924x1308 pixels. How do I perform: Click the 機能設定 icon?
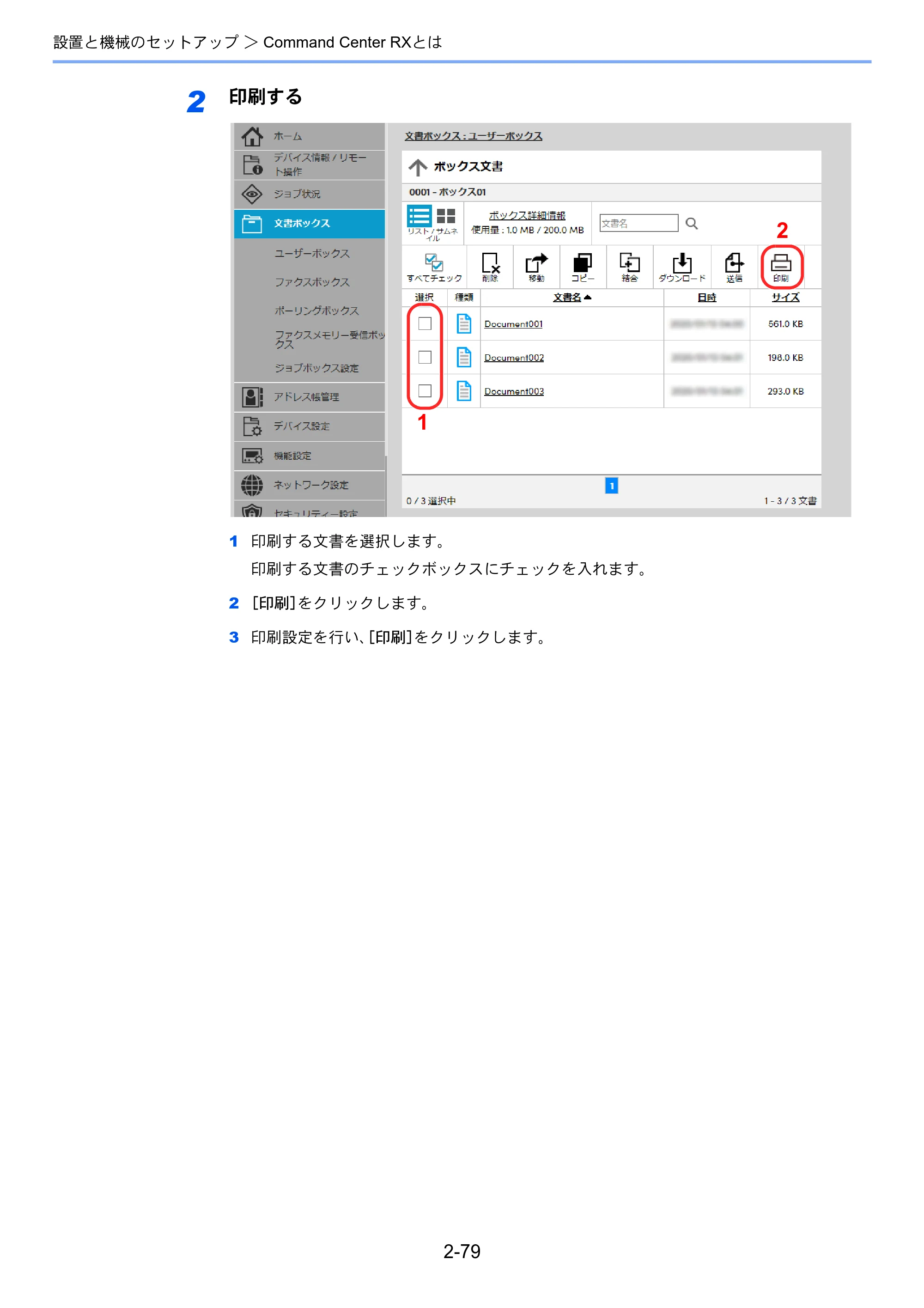pos(252,456)
